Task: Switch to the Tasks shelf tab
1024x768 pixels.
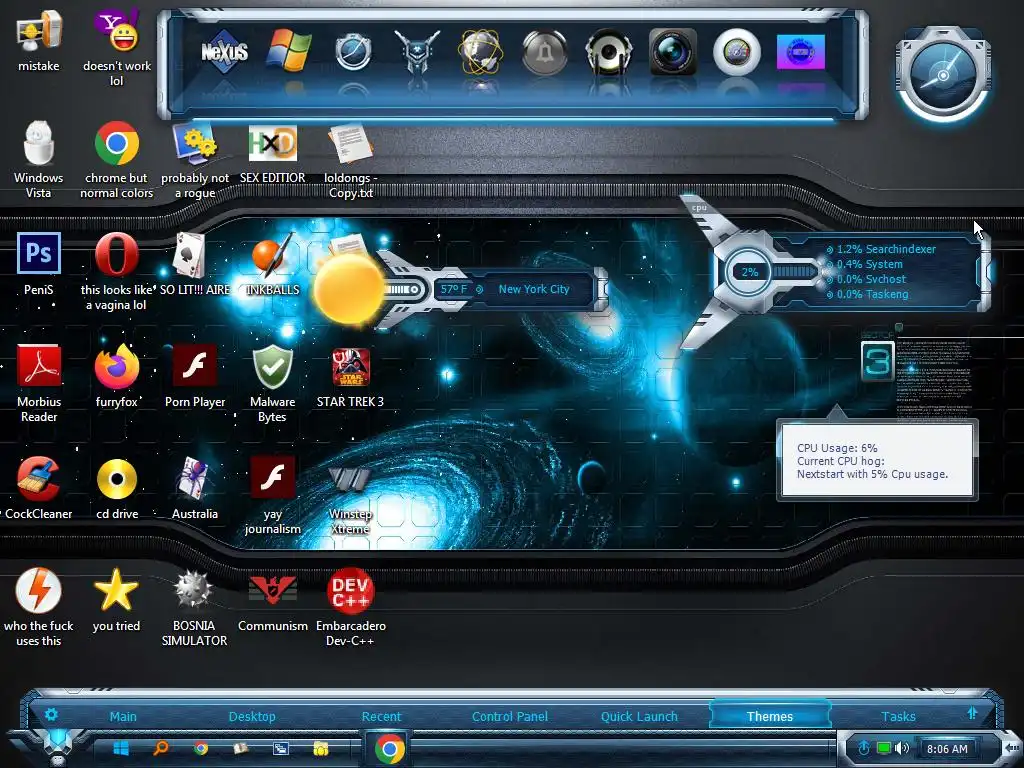Action: coord(899,716)
